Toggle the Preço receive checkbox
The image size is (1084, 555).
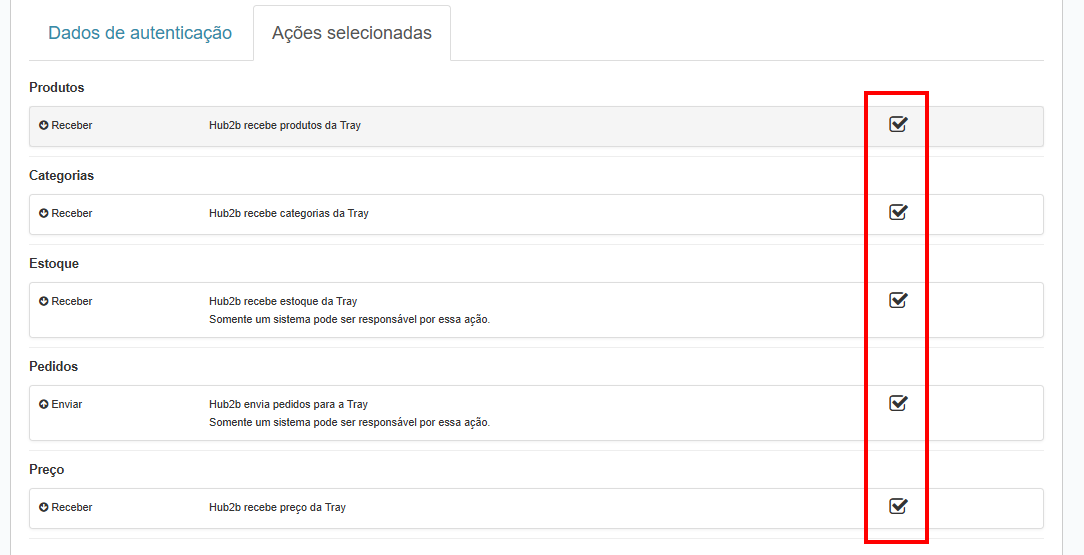tap(898, 506)
